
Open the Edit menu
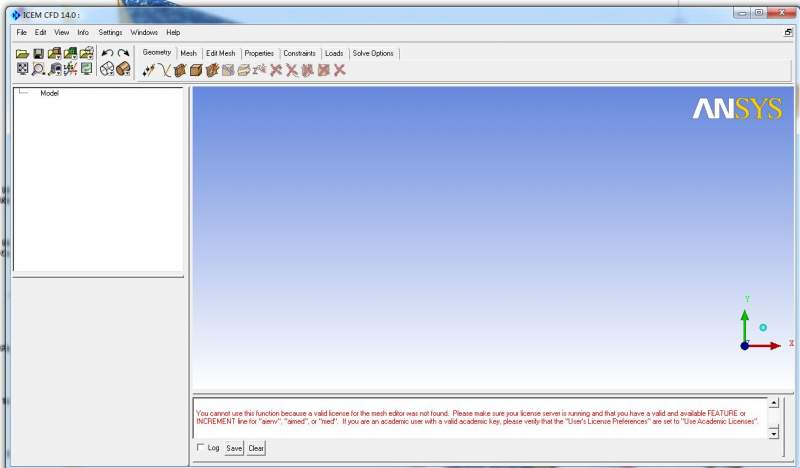40,32
